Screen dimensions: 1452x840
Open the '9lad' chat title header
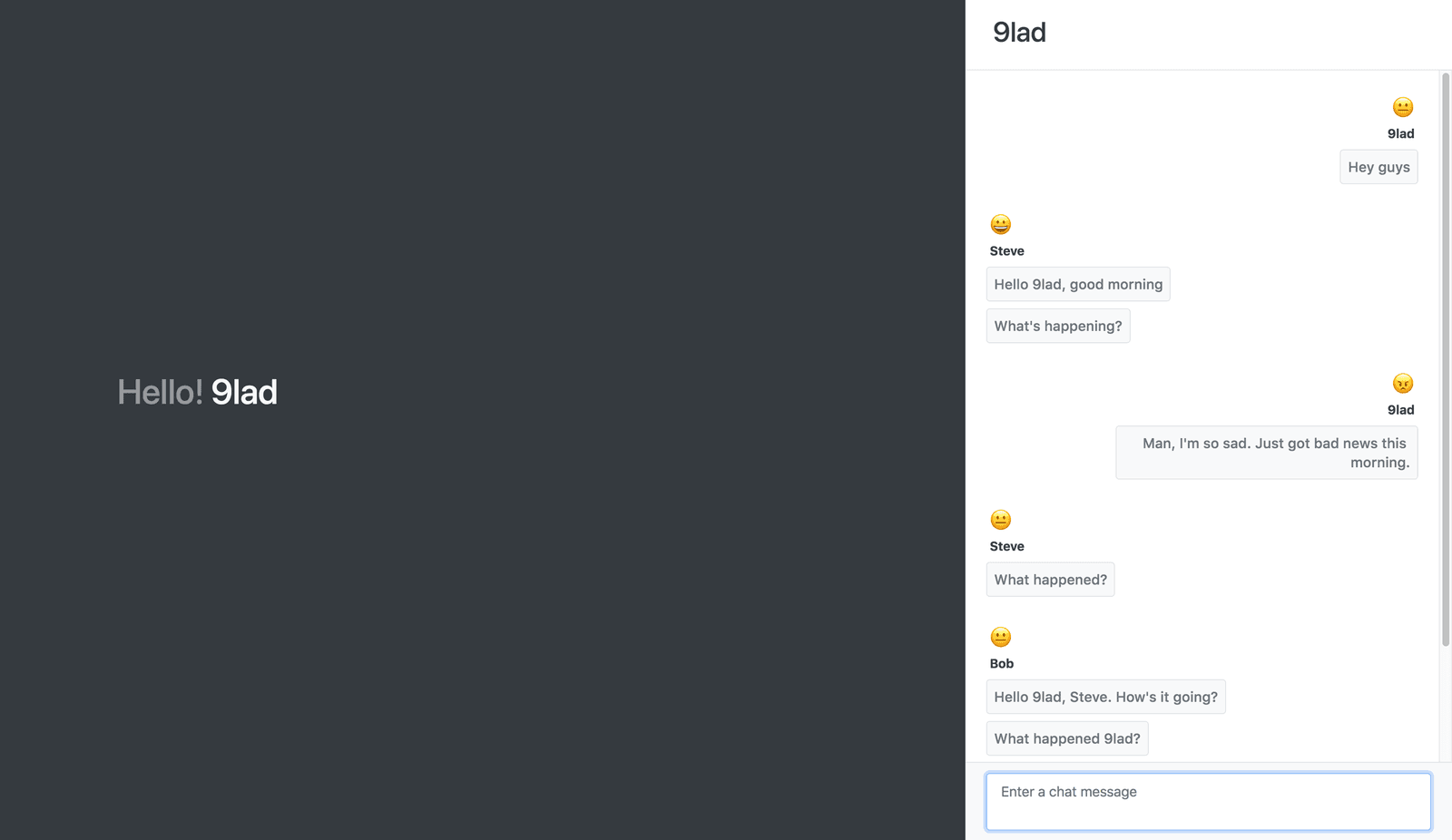1020,32
